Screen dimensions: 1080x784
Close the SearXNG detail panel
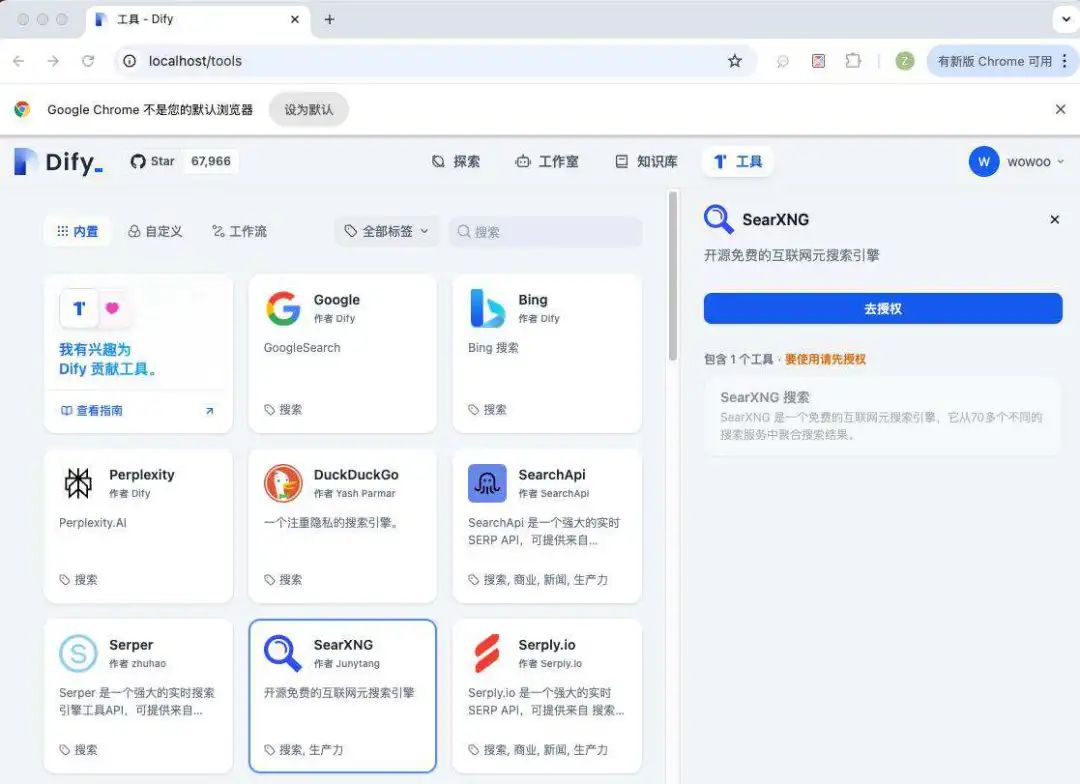[1055, 220]
